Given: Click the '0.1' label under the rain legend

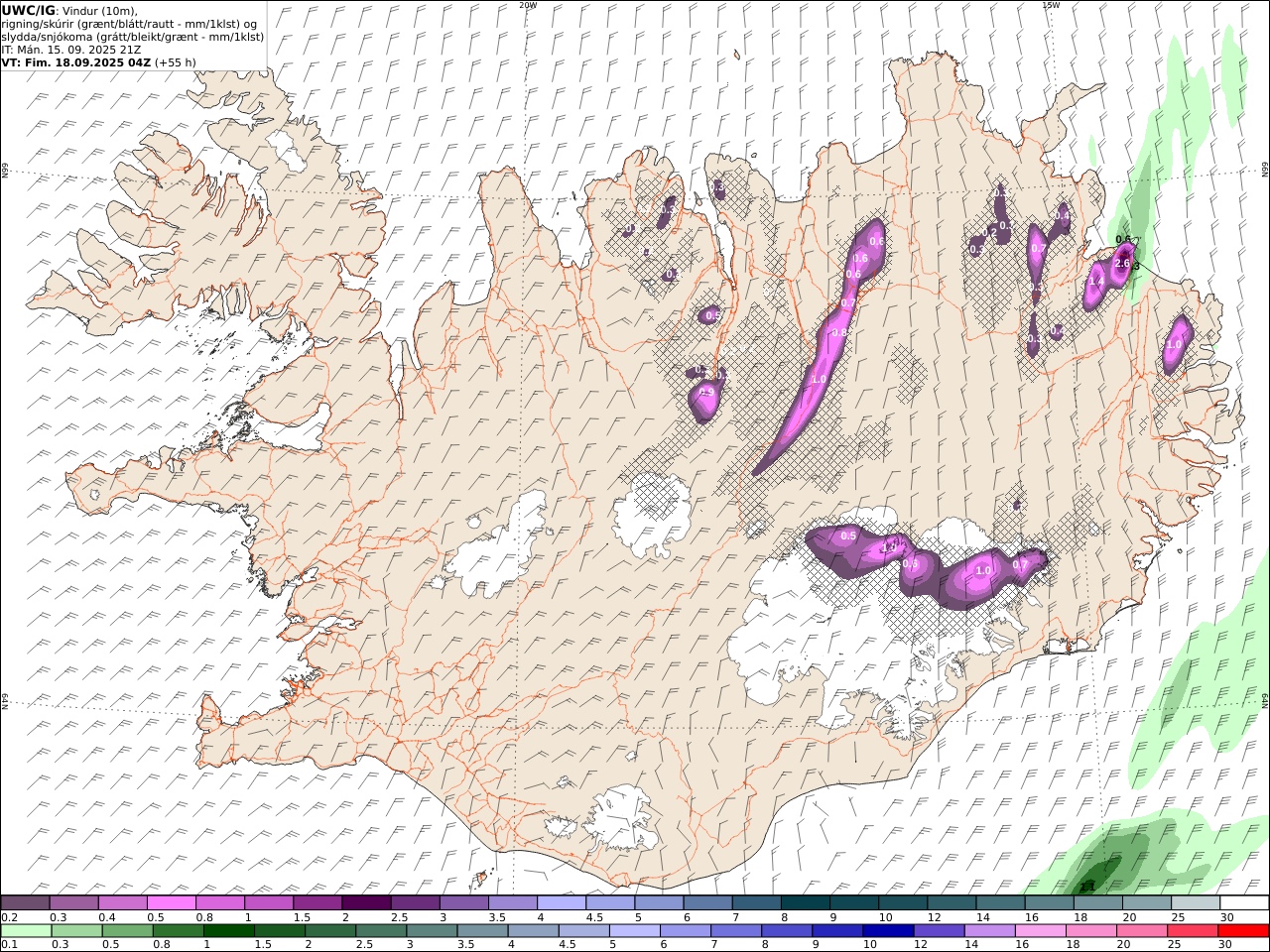Looking at the screenshot, I should click(8, 945).
